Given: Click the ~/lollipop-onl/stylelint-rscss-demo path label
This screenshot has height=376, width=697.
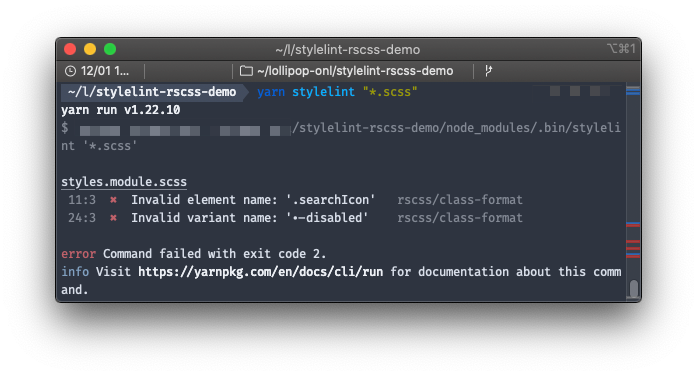Looking at the screenshot, I should pyautogui.click(x=355, y=71).
